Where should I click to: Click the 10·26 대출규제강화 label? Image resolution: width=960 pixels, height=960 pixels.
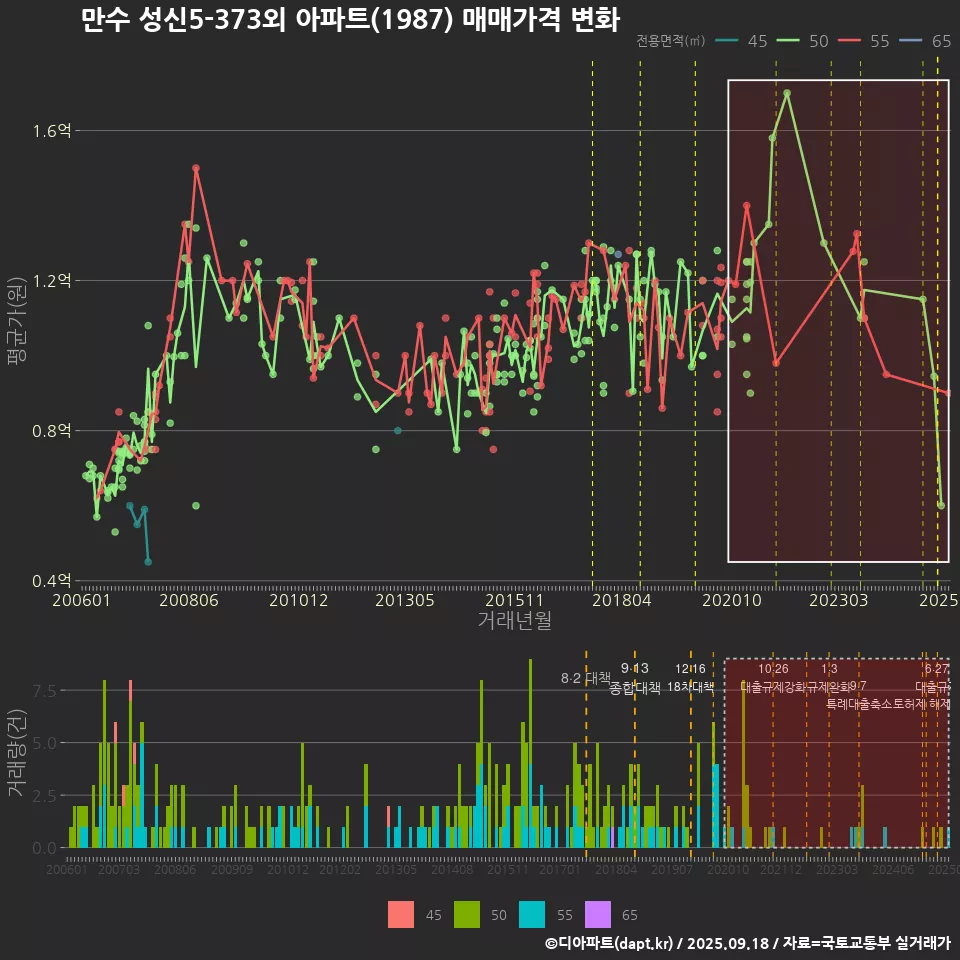coord(773,678)
